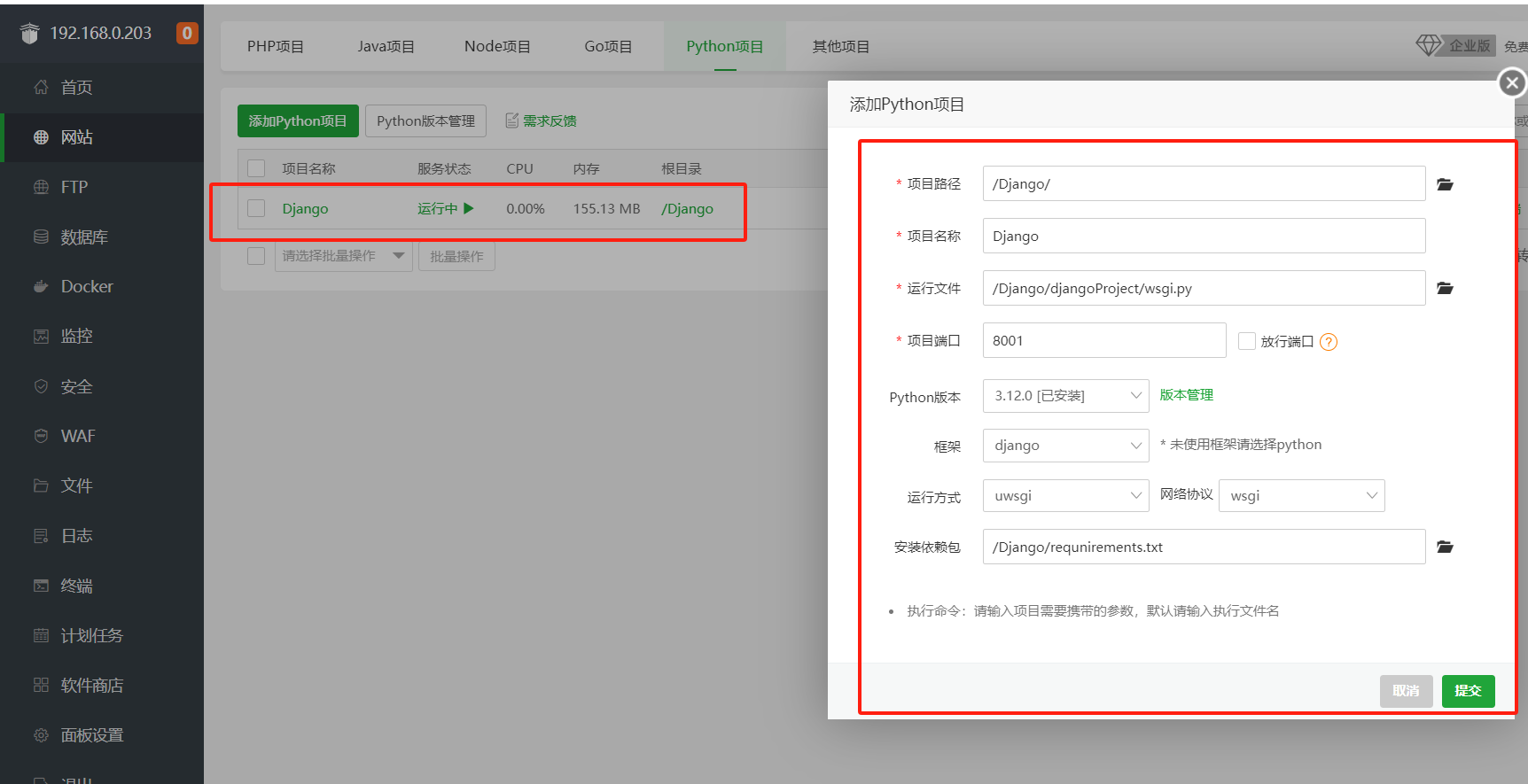Click the 项目路径 input field
1528x784 pixels.
[1204, 183]
